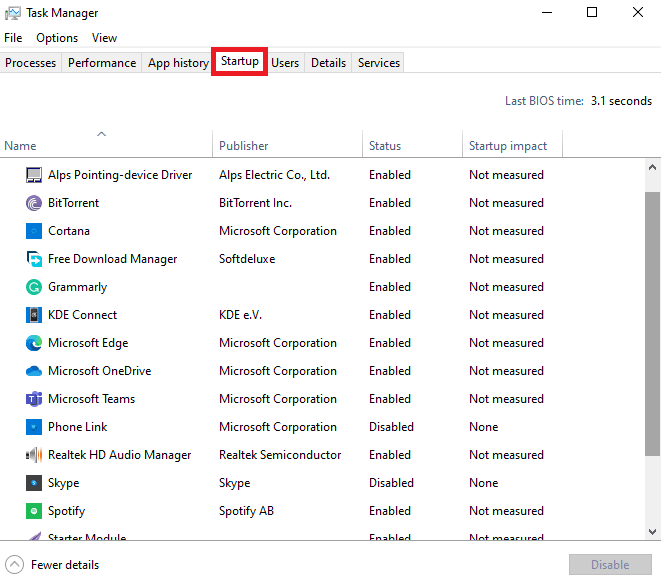The height and width of the screenshot is (585, 661).
Task: Maximize the Task Manager window
Action: pos(592,13)
